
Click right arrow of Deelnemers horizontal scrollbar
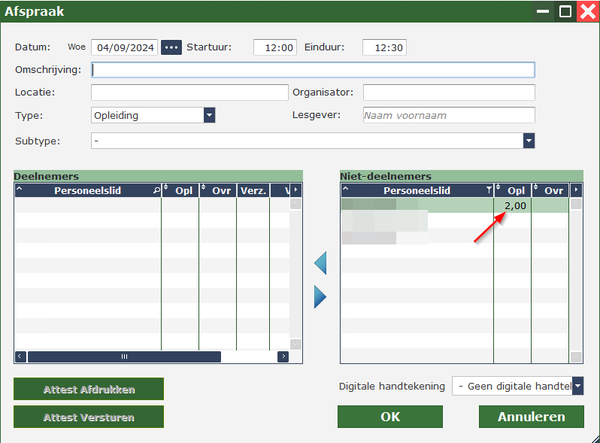click(283, 357)
